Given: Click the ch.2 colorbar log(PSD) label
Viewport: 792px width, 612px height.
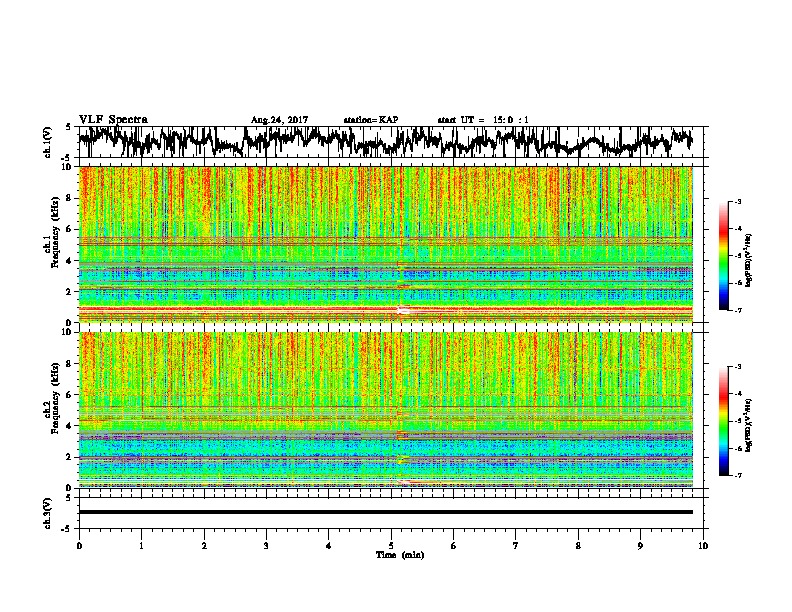Looking at the screenshot, I should click(x=750, y=426).
